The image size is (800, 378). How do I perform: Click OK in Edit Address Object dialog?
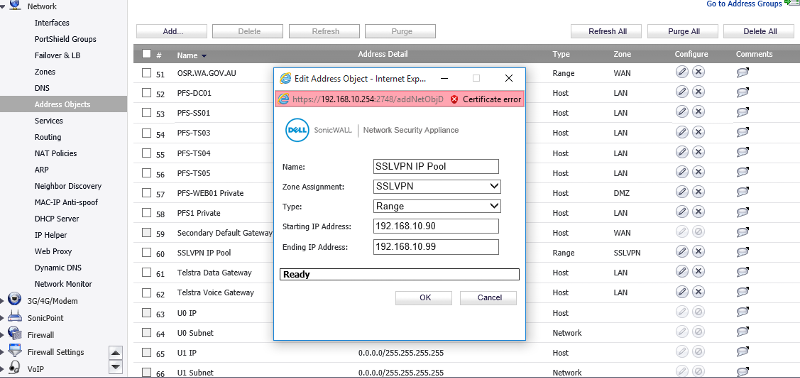pos(423,298)
